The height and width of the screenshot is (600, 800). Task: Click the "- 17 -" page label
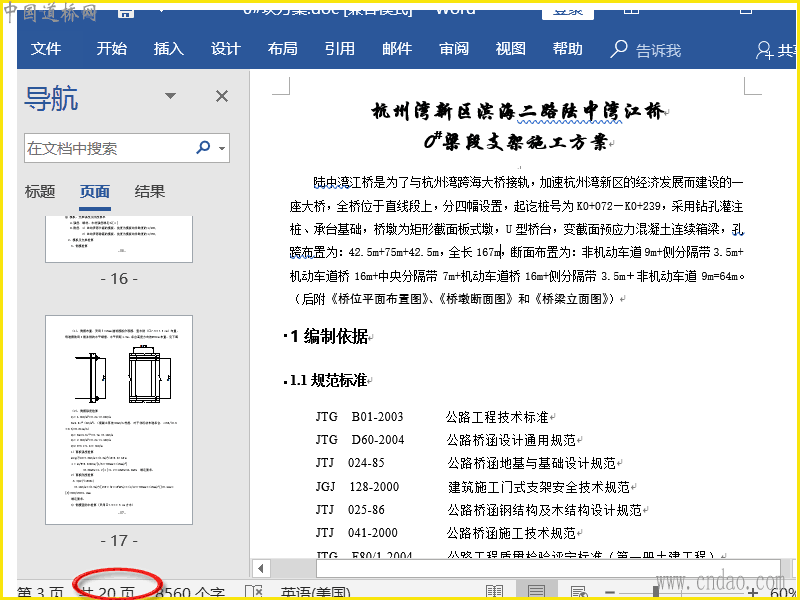click(119, 540)
